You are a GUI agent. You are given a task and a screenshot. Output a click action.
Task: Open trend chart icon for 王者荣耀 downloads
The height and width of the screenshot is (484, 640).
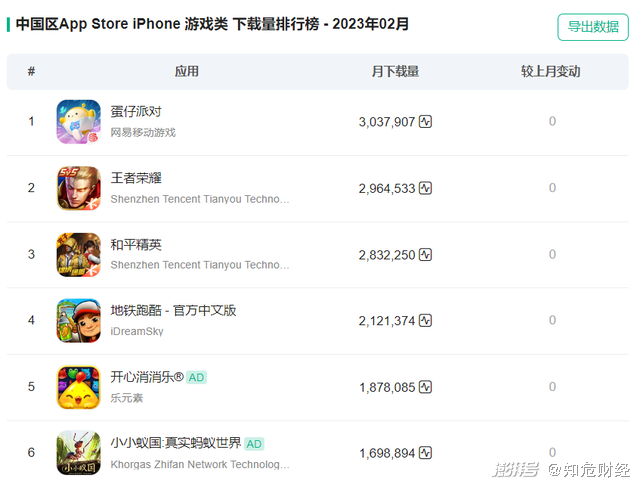425,188
